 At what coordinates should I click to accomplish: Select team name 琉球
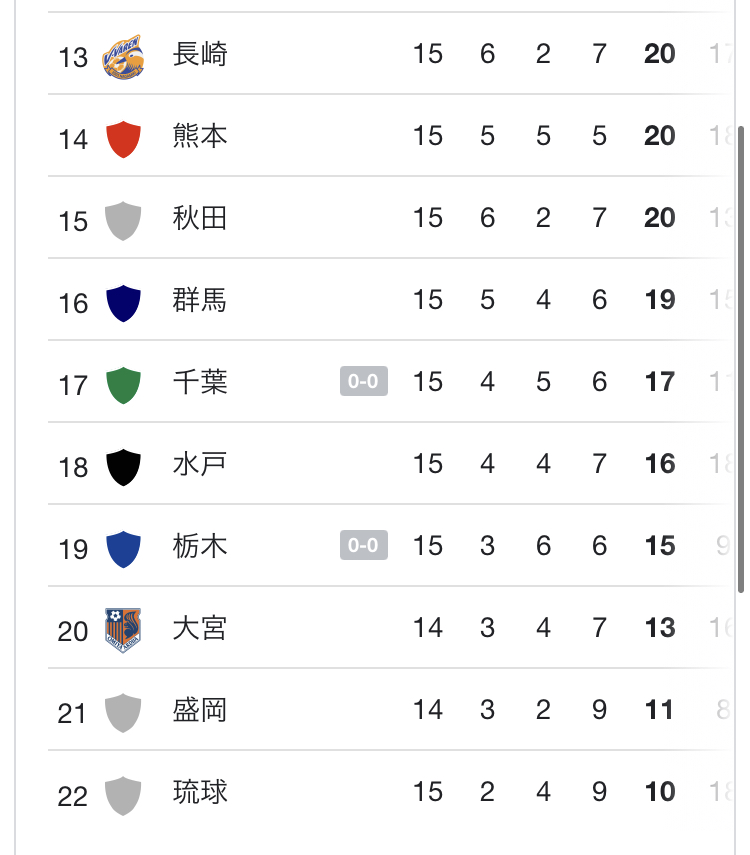pyautogui.click(x=200, y=792)
